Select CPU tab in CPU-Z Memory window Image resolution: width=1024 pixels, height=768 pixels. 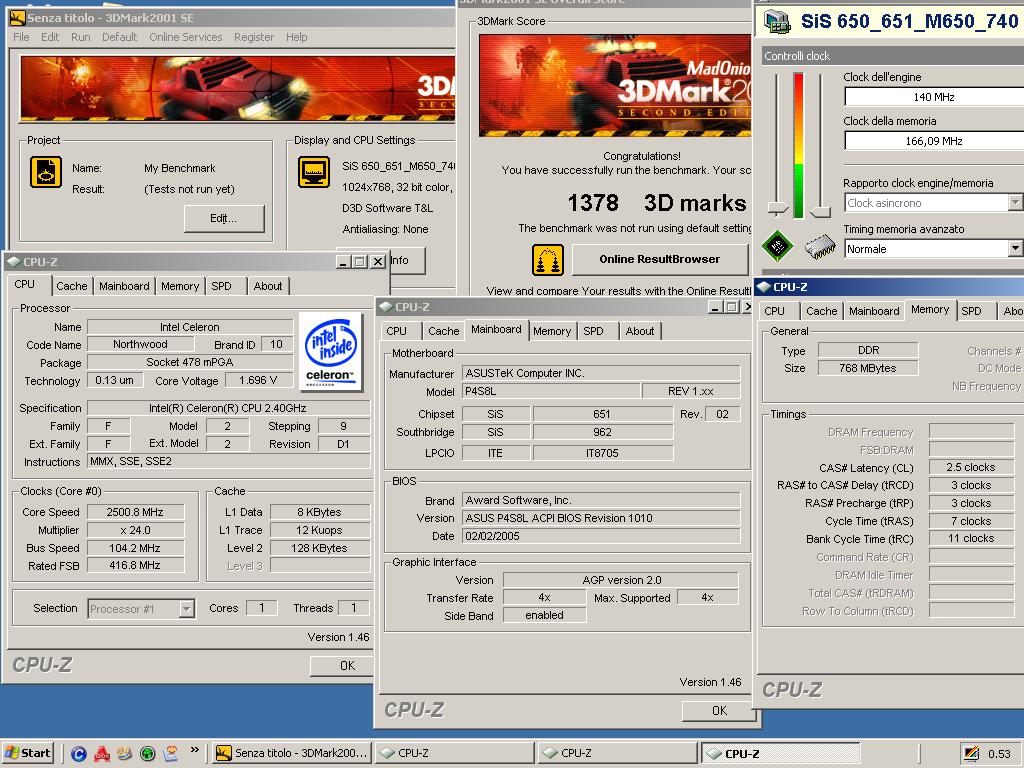[x=774, y=312]
